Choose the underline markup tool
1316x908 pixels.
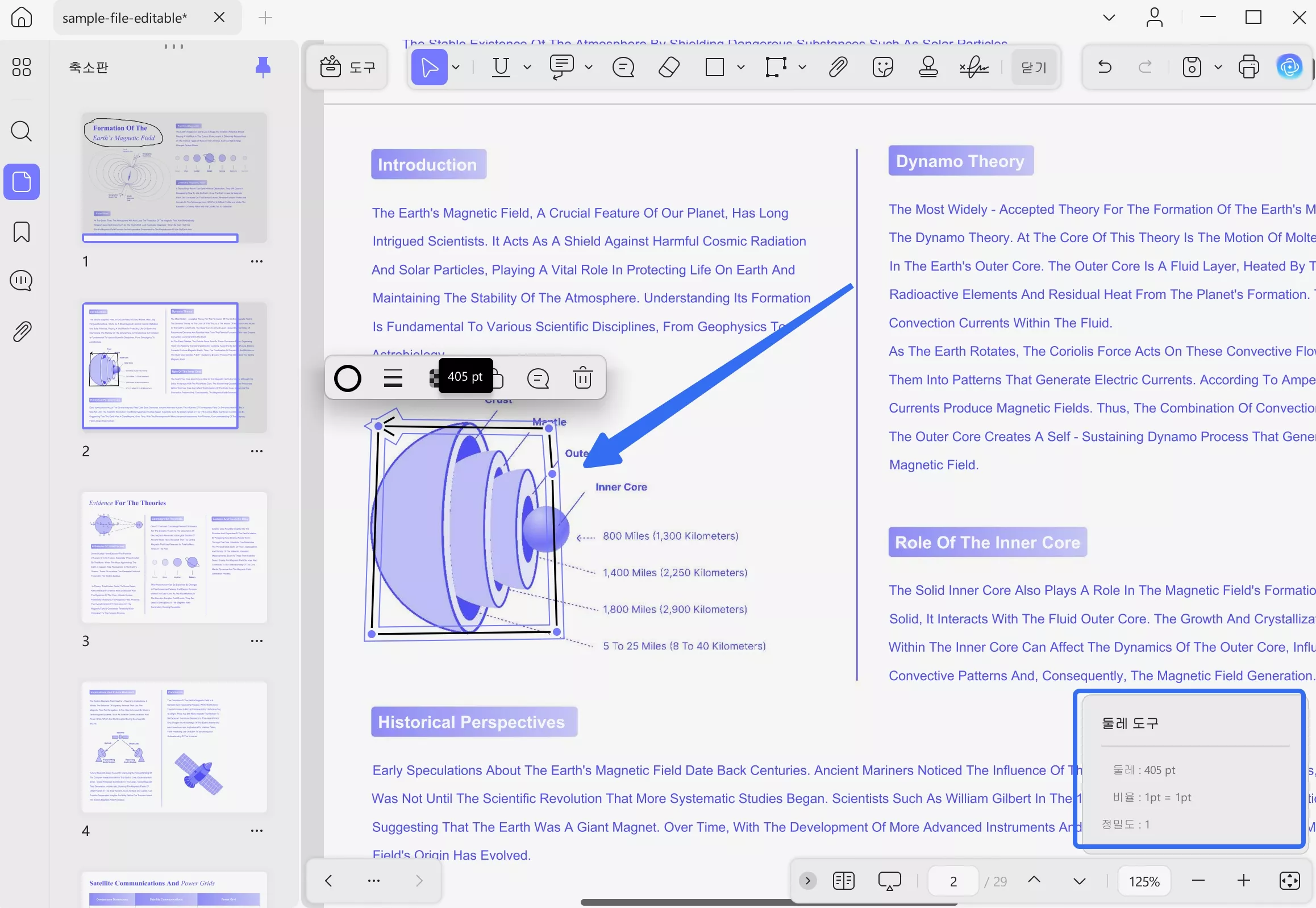point(501,67)
